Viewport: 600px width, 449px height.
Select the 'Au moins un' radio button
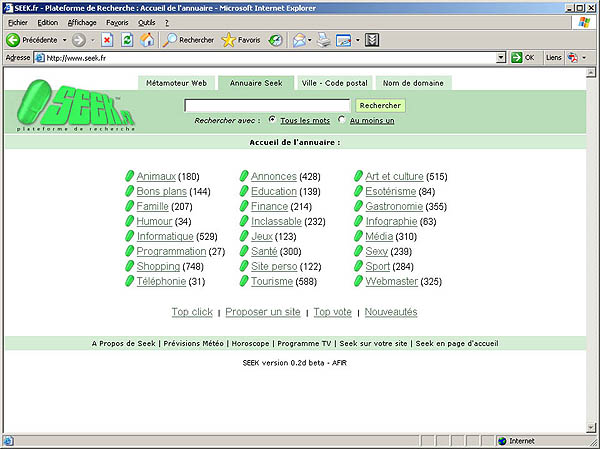click(x=341, y=119)
